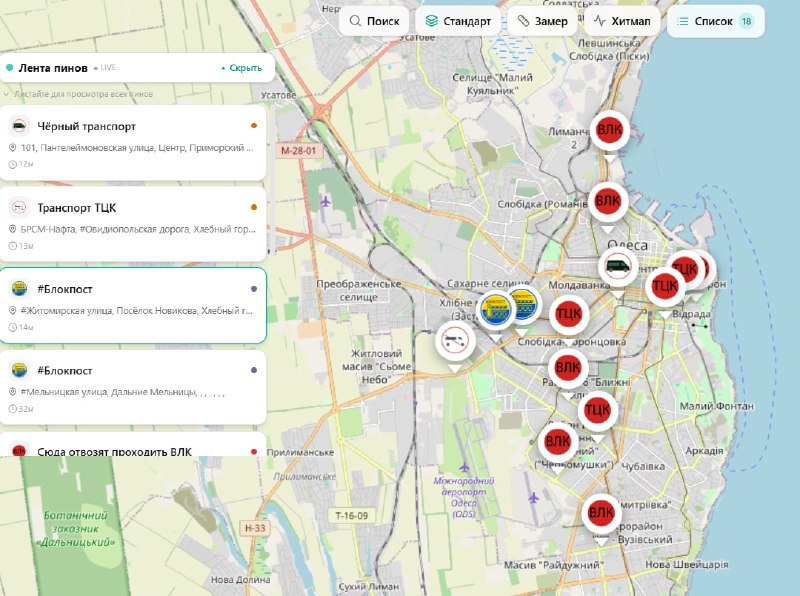The height and width of the screenshot is (596, 800).
Task: Select the Транспорт ТЦК card icon
Action: (x=19, y=207)
